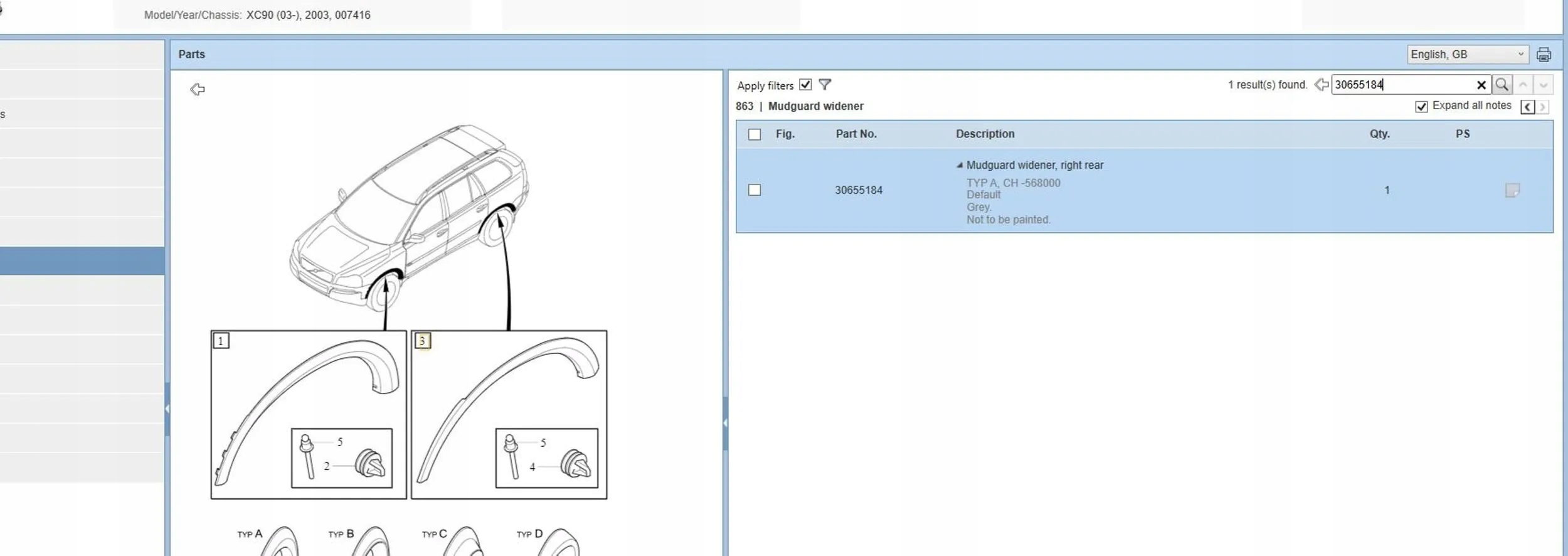Click the 'TYP A, CH -568000' note
Image resolution: width=1568 pixels, height=556 pixels.
click(1014, 183)
